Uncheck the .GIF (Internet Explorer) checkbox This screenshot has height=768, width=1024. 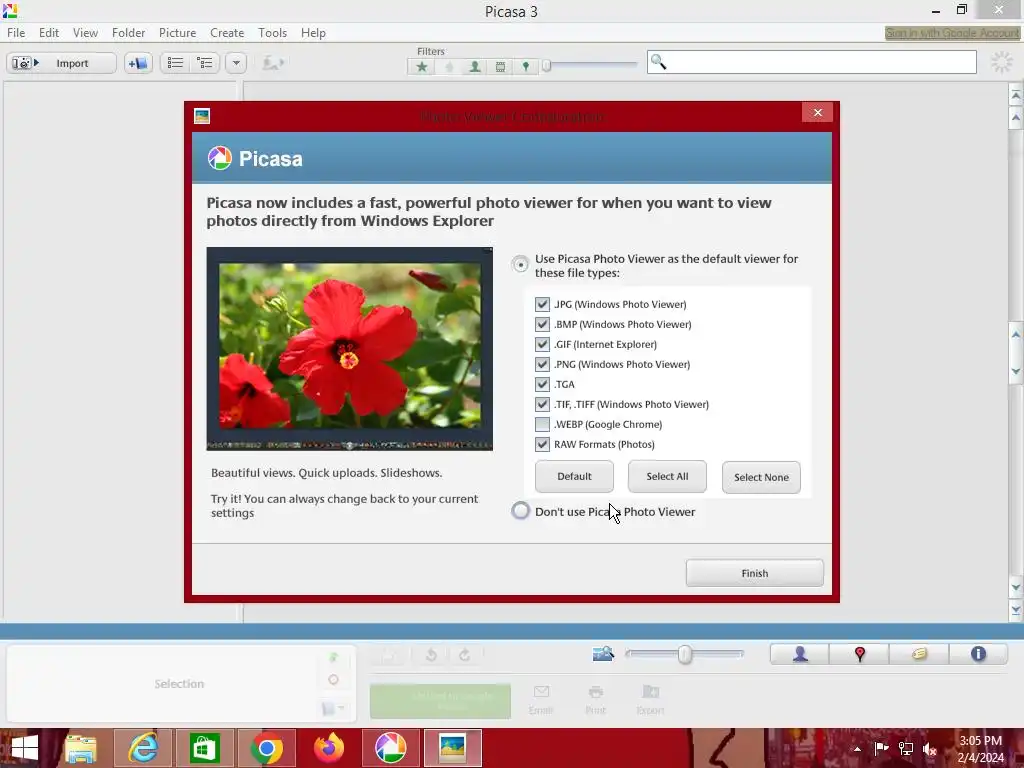pyautogui.click(x=542, y=344)
